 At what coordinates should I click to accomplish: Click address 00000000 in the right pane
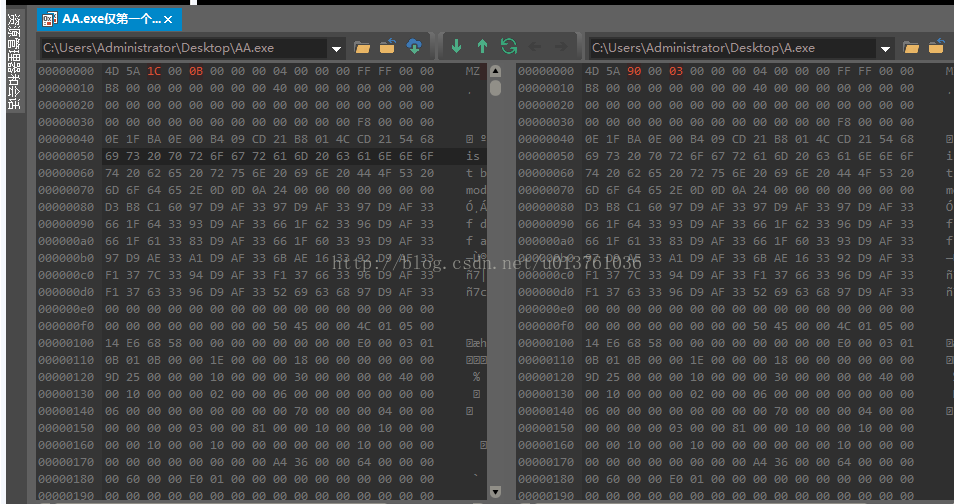pos(546,71)
